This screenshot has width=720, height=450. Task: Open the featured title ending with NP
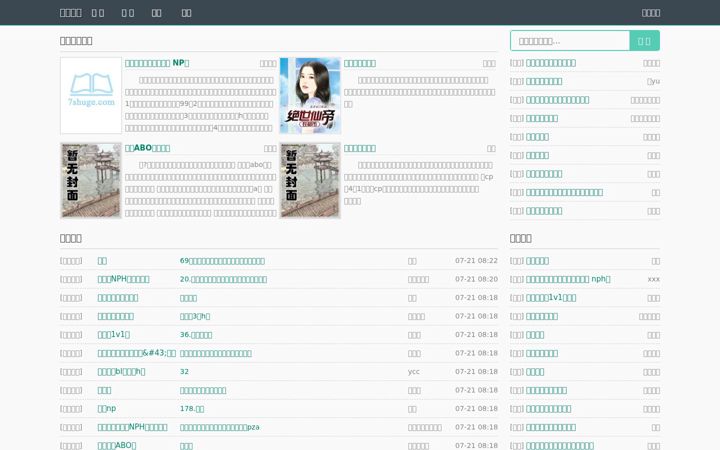[157, 63]
